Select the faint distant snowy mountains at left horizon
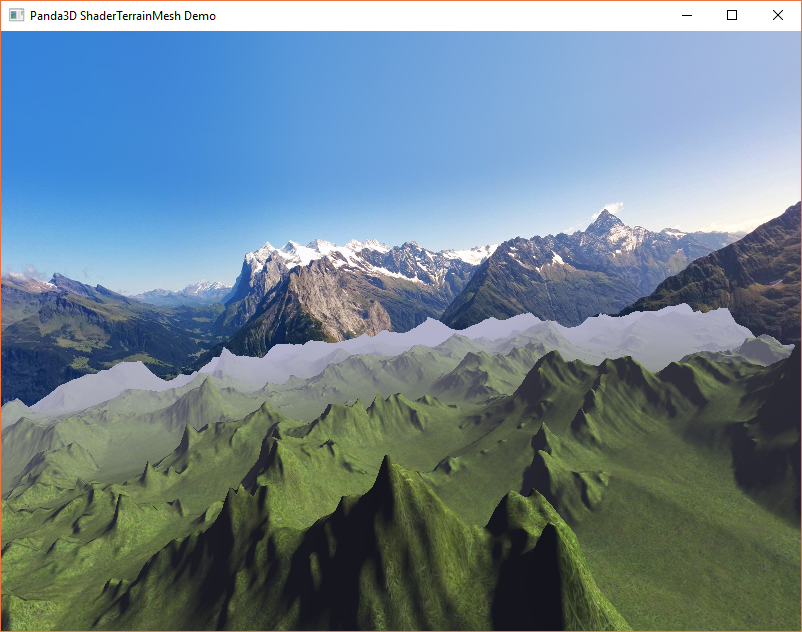 [200, 290]
